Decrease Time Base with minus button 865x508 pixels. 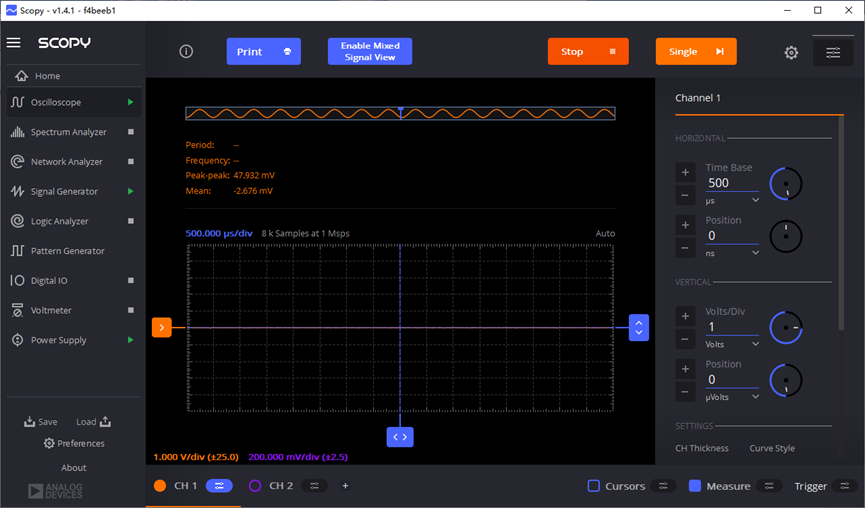pyautogui.click(x=685, y=195)
